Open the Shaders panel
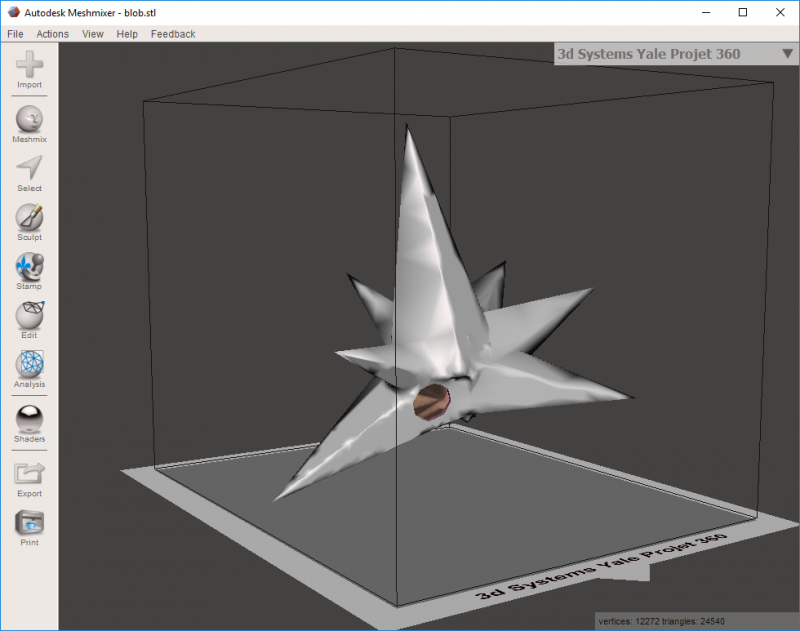Screen dimensions: 800x631 29,424
